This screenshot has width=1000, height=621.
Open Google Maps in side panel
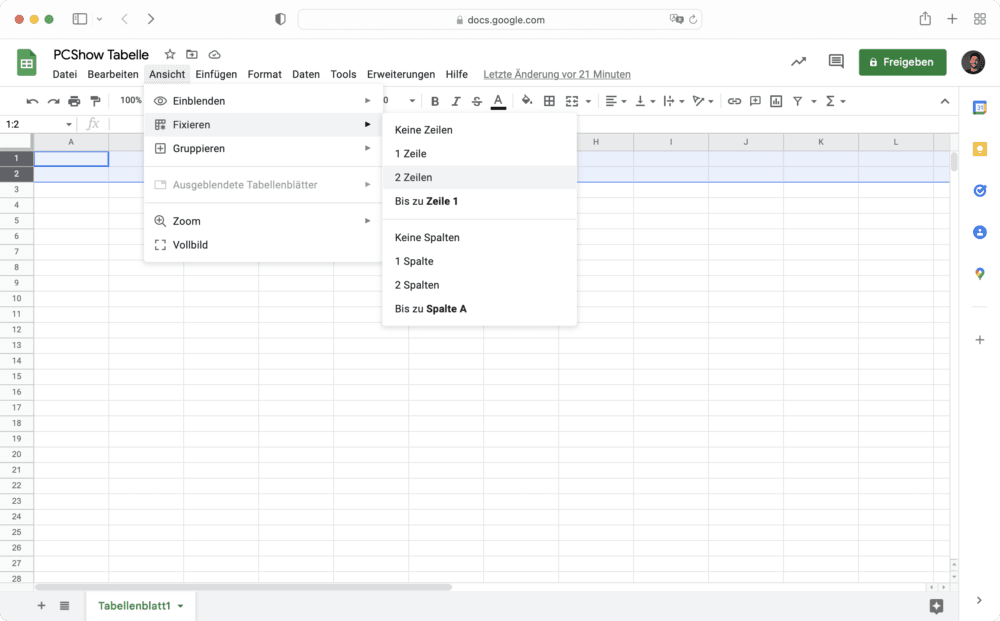(980, 274)
